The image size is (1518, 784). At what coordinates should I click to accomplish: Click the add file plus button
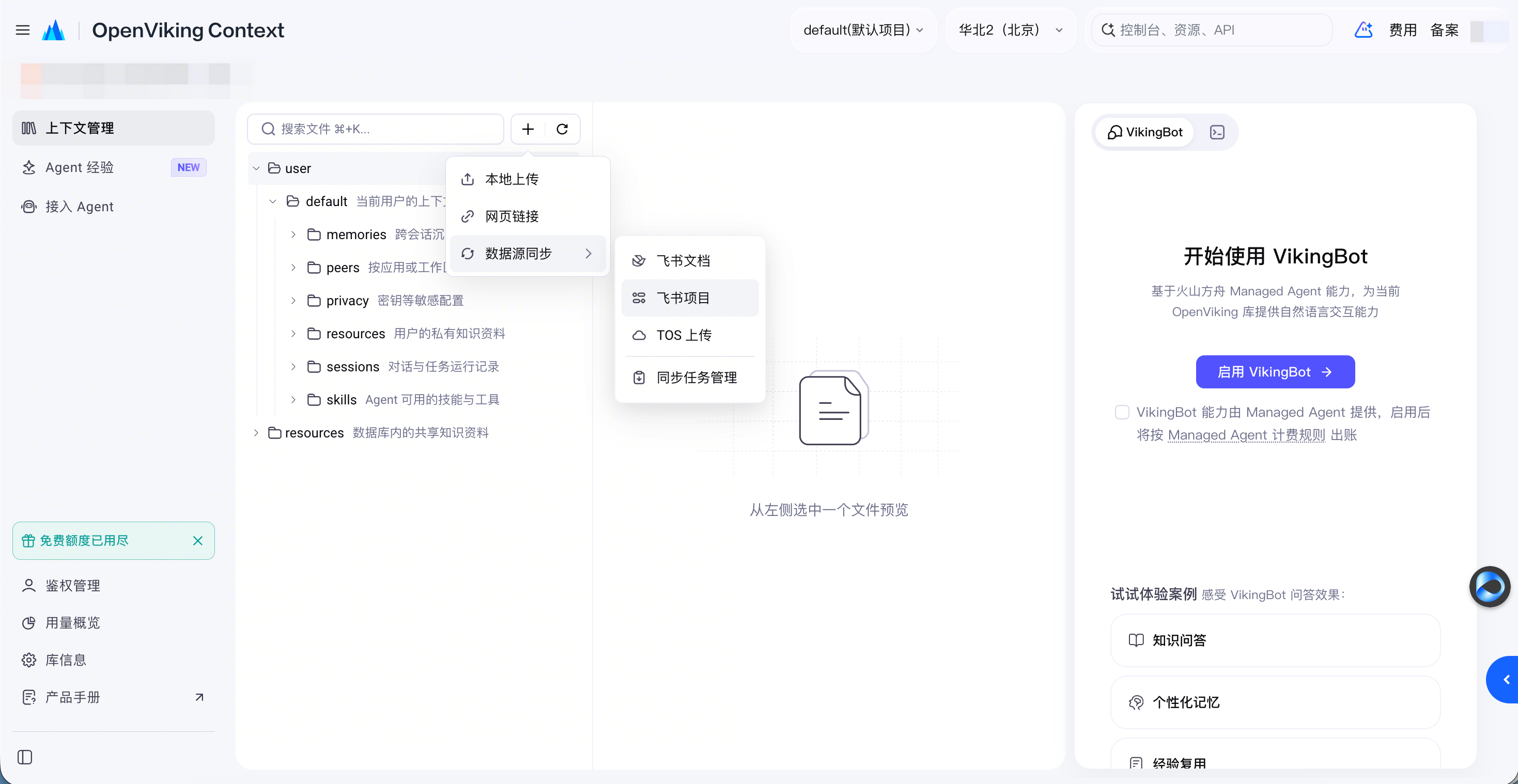[528, 129]
